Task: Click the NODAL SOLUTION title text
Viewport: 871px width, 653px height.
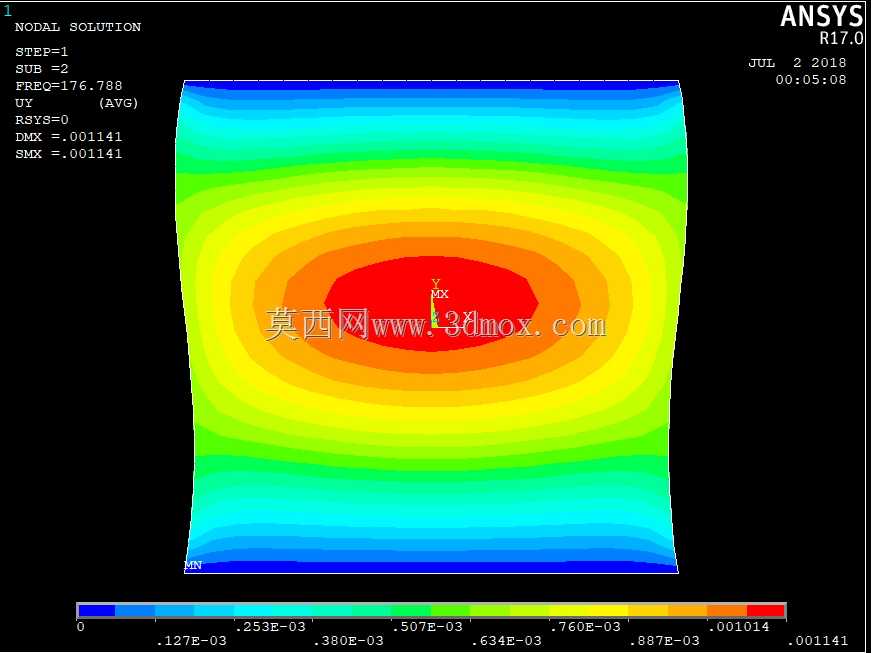Action: point(78,27)
